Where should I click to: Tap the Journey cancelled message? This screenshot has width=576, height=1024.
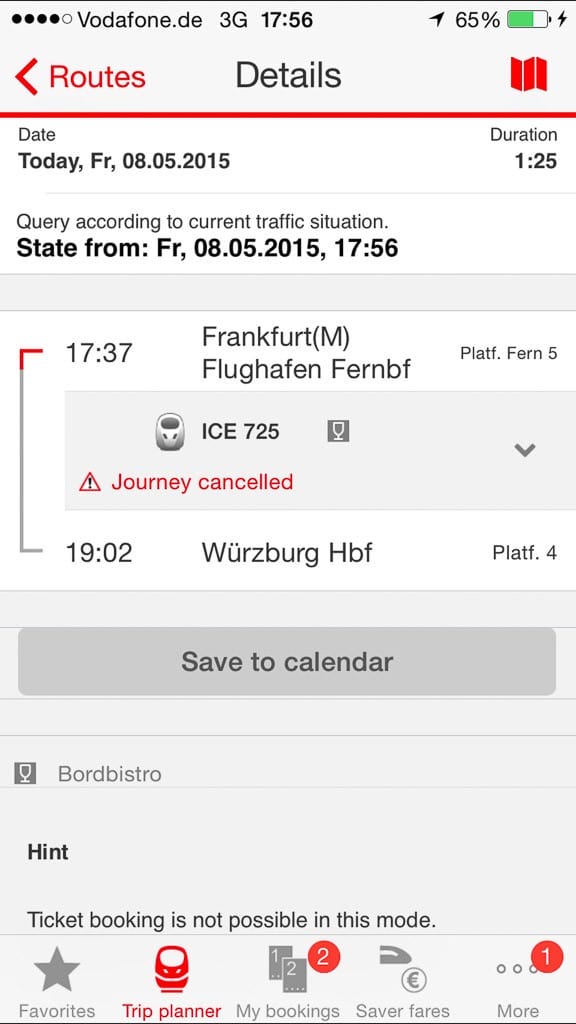click(x=202, y=482)
